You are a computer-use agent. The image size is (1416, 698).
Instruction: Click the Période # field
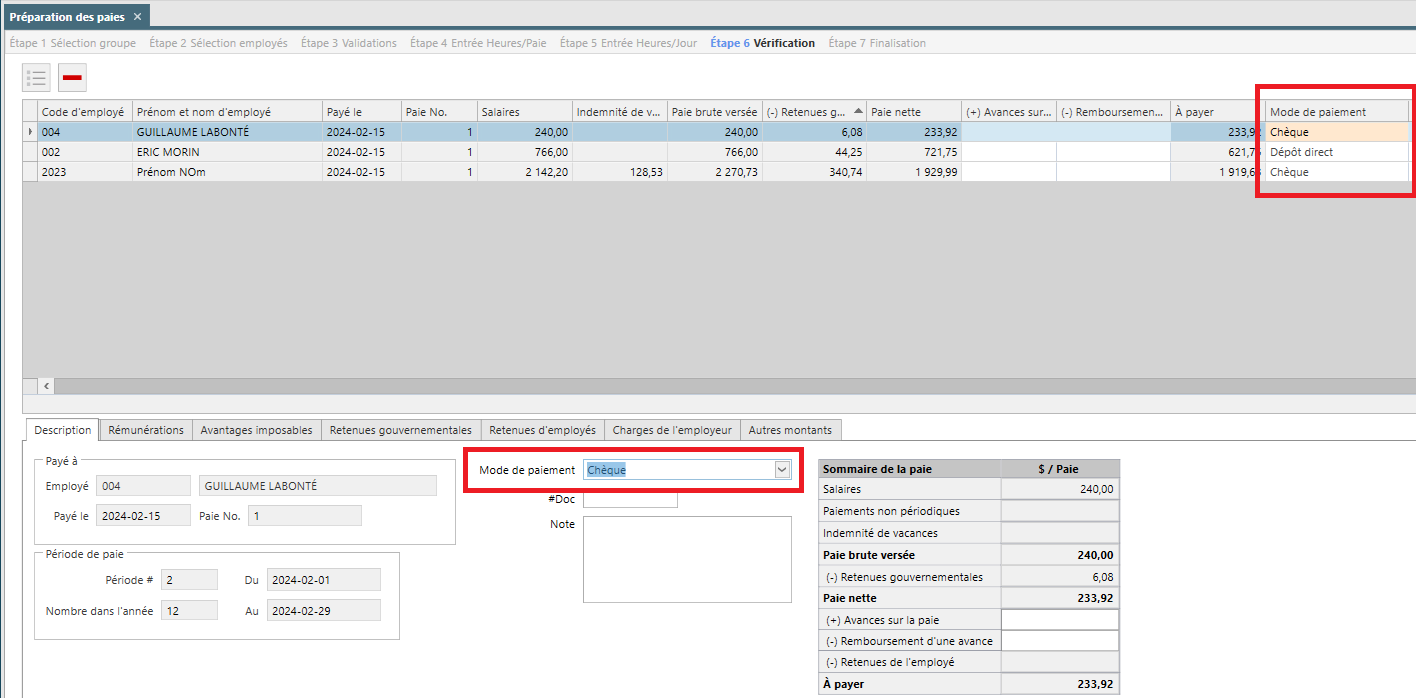coord(190,580)
